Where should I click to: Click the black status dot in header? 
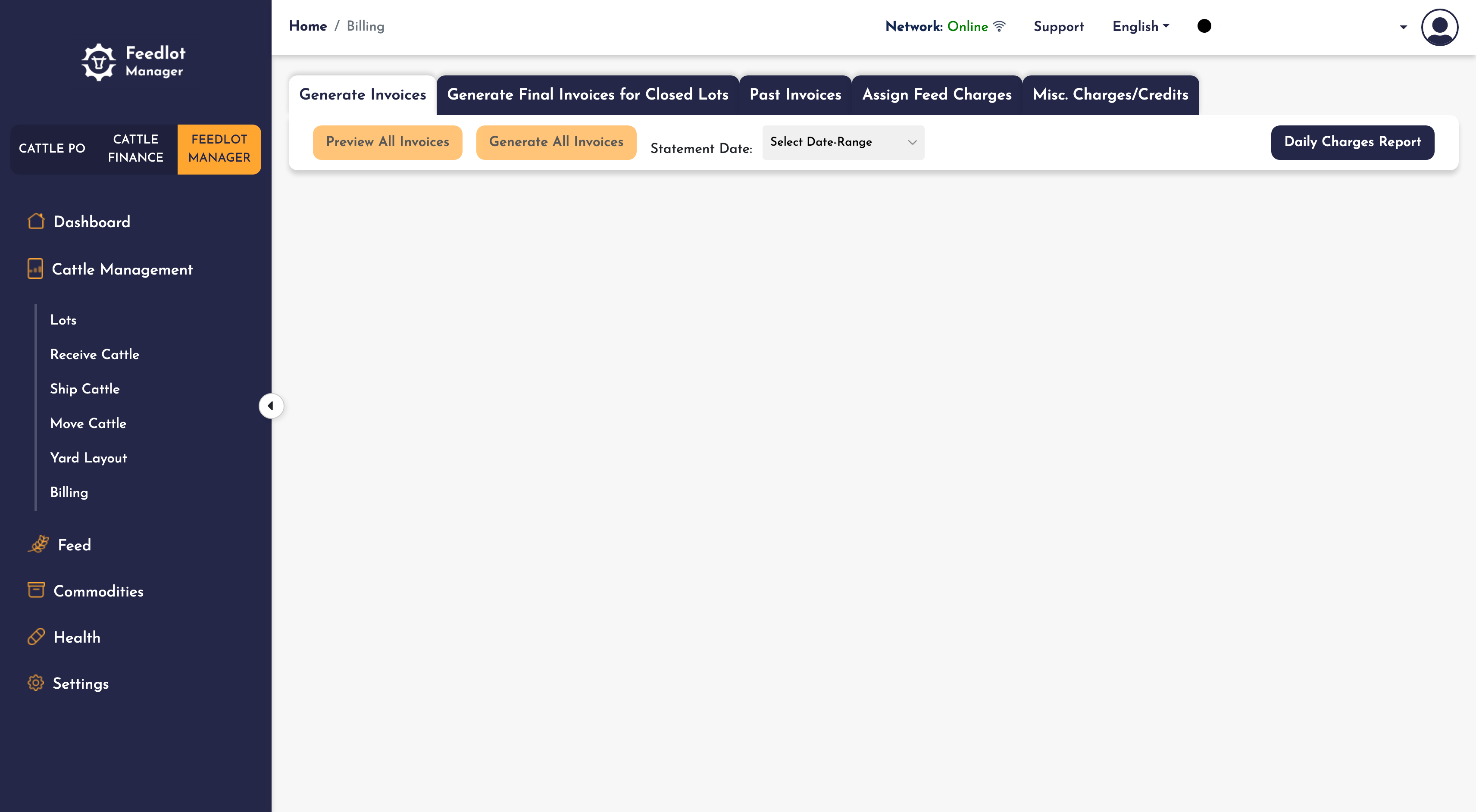pyautogui.click(x=1204, y=26)
